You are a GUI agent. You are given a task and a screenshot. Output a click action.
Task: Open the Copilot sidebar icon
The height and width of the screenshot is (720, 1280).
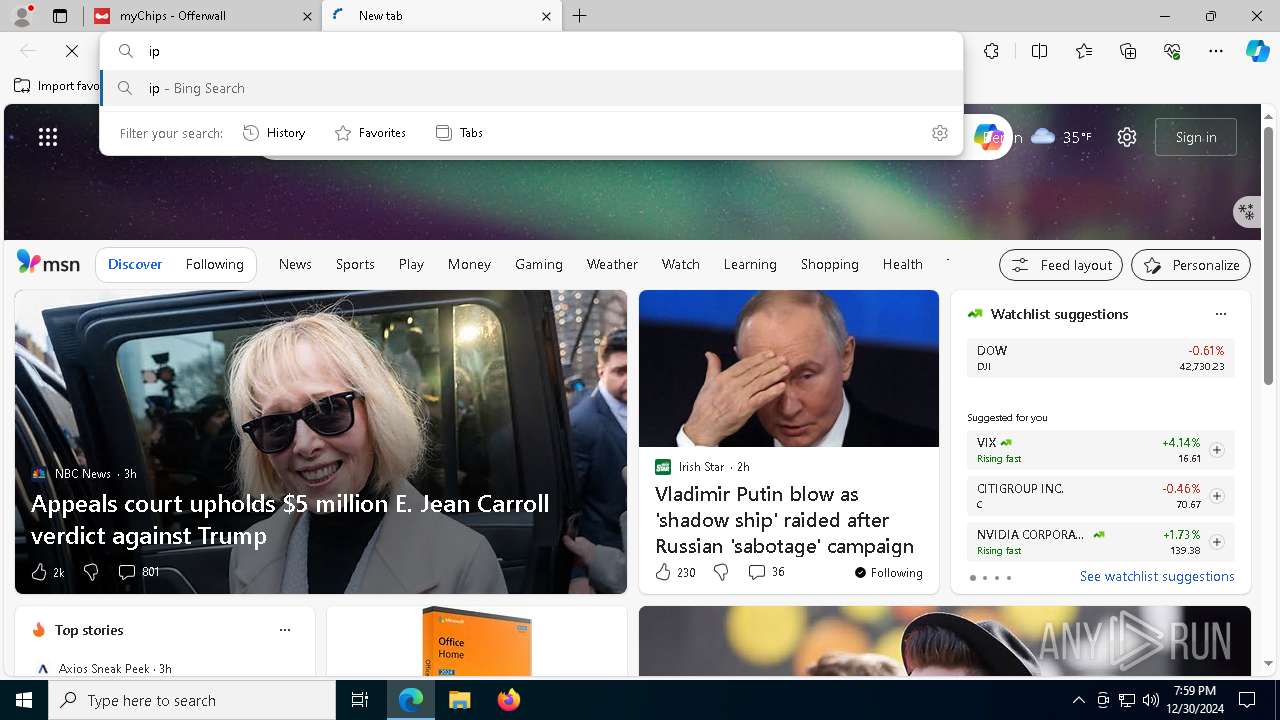coord(1257,51)
